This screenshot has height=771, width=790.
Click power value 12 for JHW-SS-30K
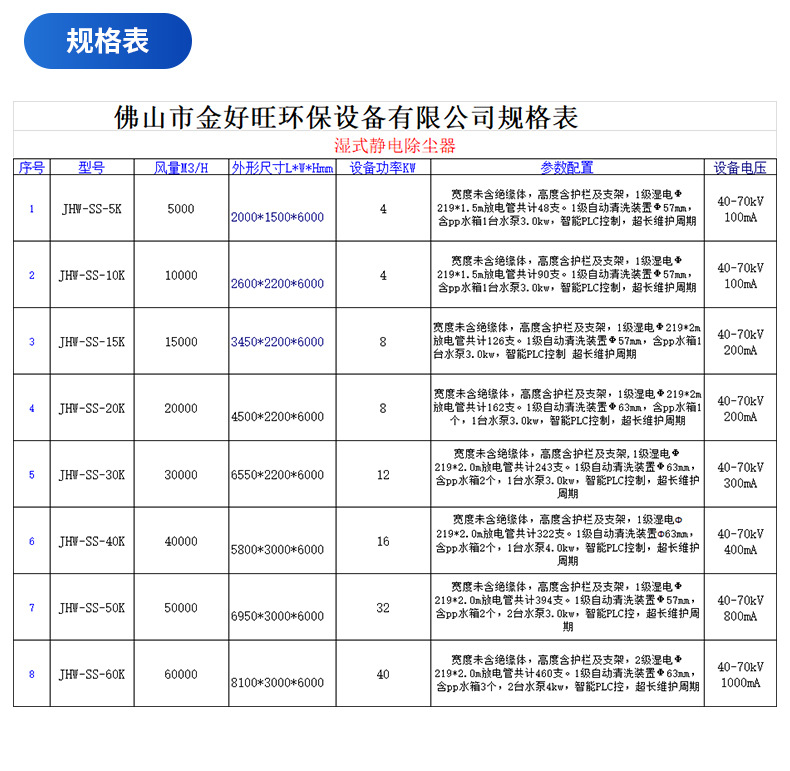tap(383, 475)
